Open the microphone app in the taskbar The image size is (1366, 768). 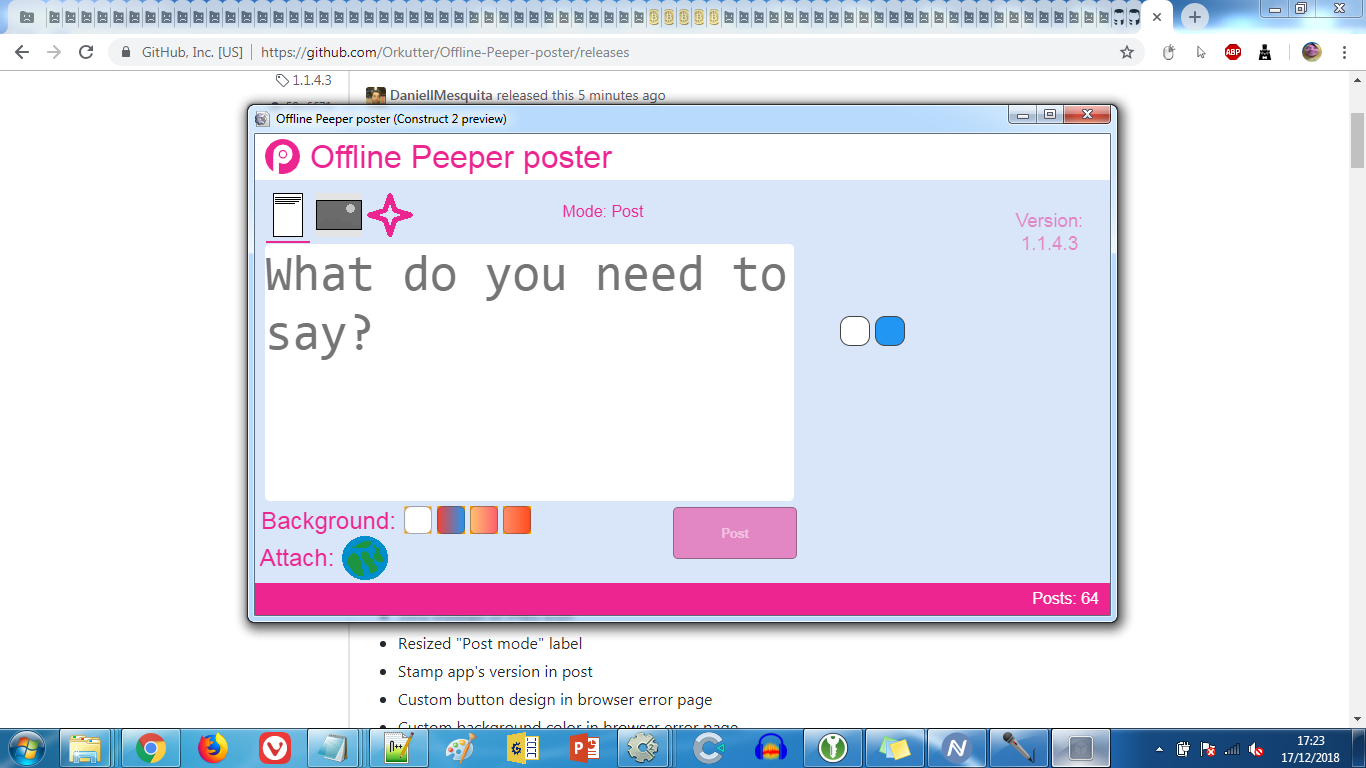(x=1018, y=747)
